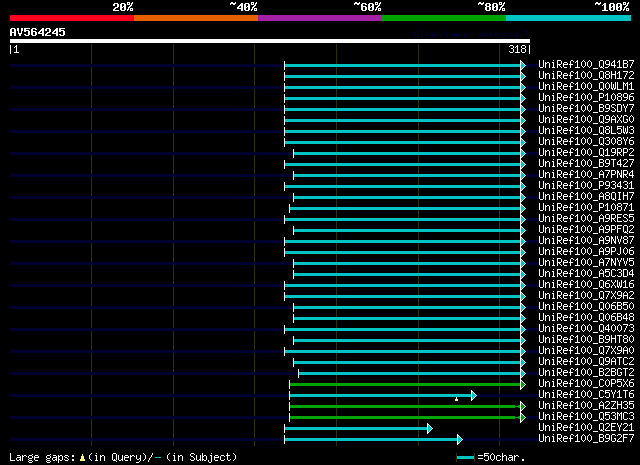Select hit label UniRef100_Q2EY21
Image resolution: width=640 pixels, height=465 pixels.
click(586, 428)
